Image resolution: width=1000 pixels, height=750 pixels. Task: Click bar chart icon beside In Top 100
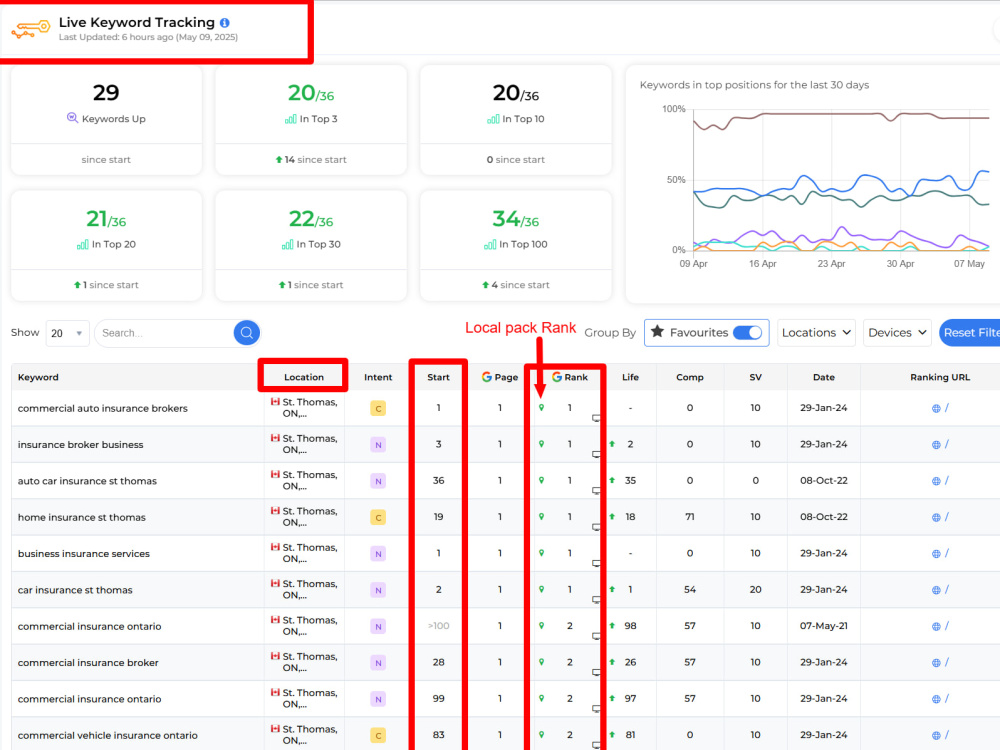490,244
